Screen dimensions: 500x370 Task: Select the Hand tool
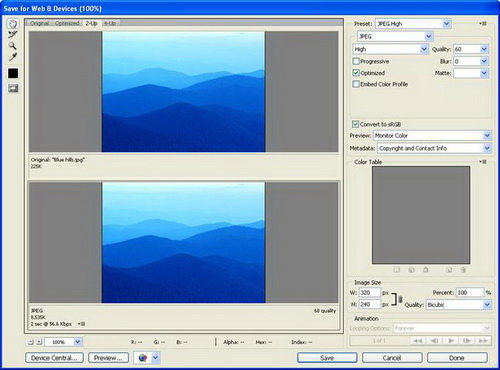(x=13, y=24)
